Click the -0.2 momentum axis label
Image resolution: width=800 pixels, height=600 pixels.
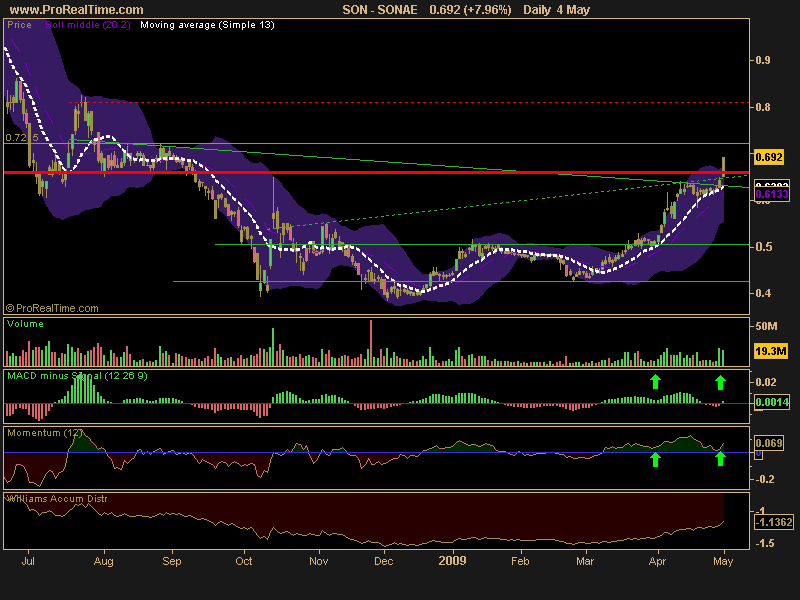(764, 480)
